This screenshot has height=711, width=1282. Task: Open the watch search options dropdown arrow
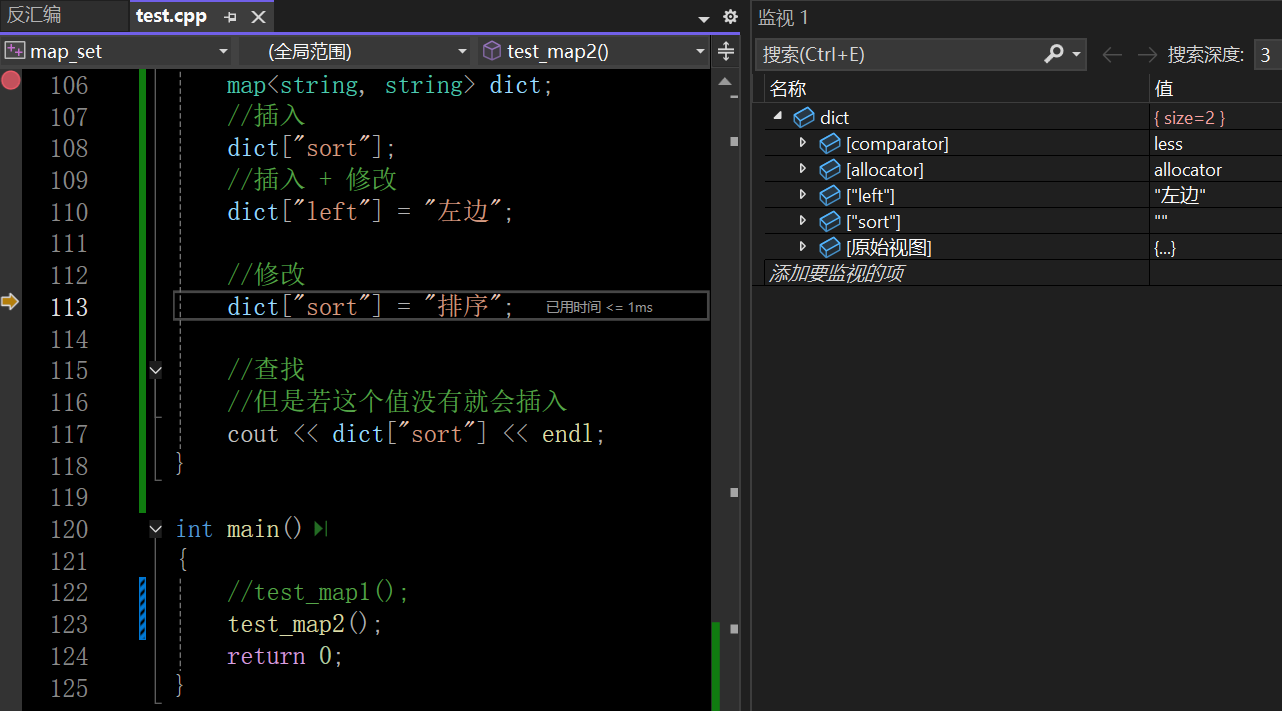tap(1077, 54)
